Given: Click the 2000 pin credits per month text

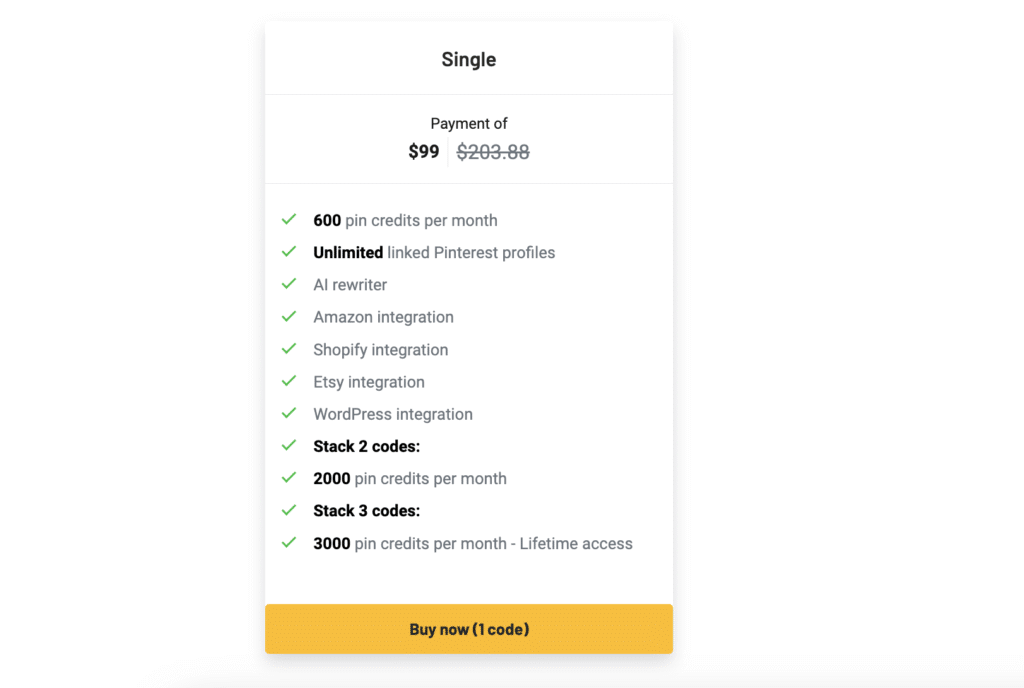Looking at the screenshot, I should (410, 479).
